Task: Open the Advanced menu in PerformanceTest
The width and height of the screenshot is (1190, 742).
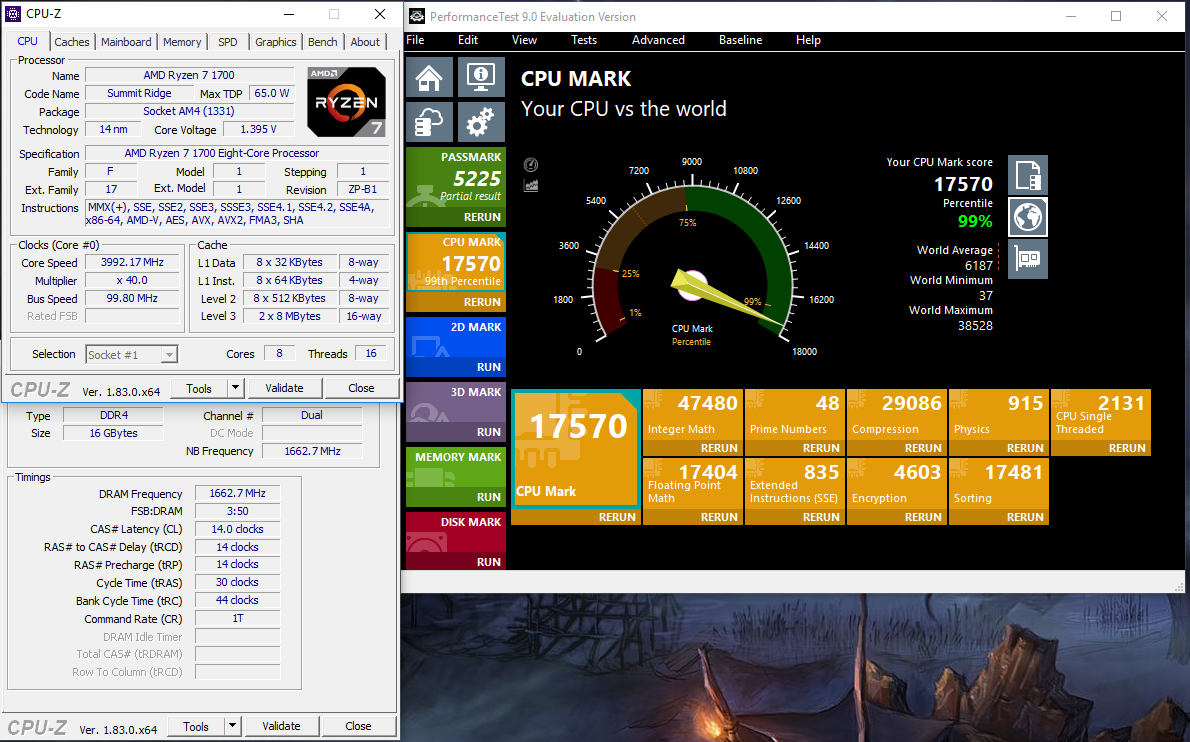Action: (x=658, y=40)
